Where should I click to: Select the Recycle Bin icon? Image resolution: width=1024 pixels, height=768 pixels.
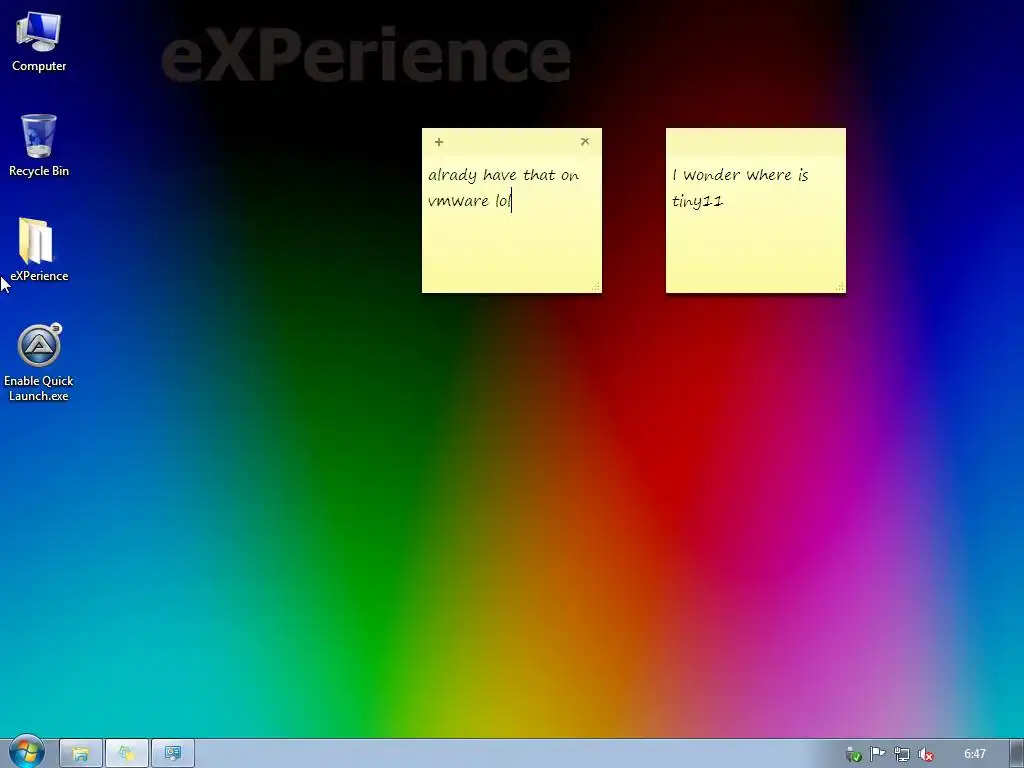pos(39,145)
